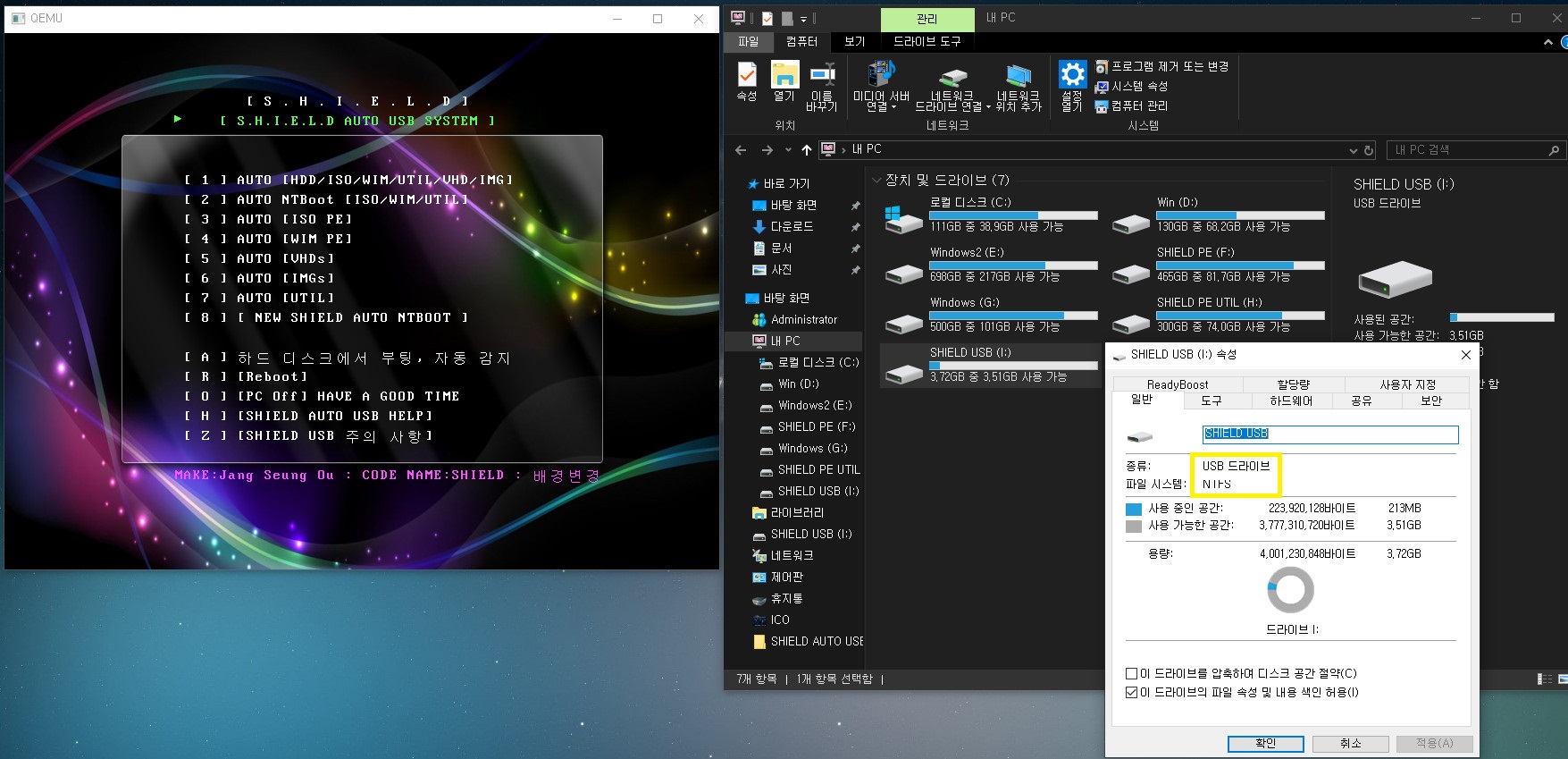This screenshot has height=759, width=1568.
Task: Click 컴퓨터 관리 in the ribbon
Action: 1131,105
